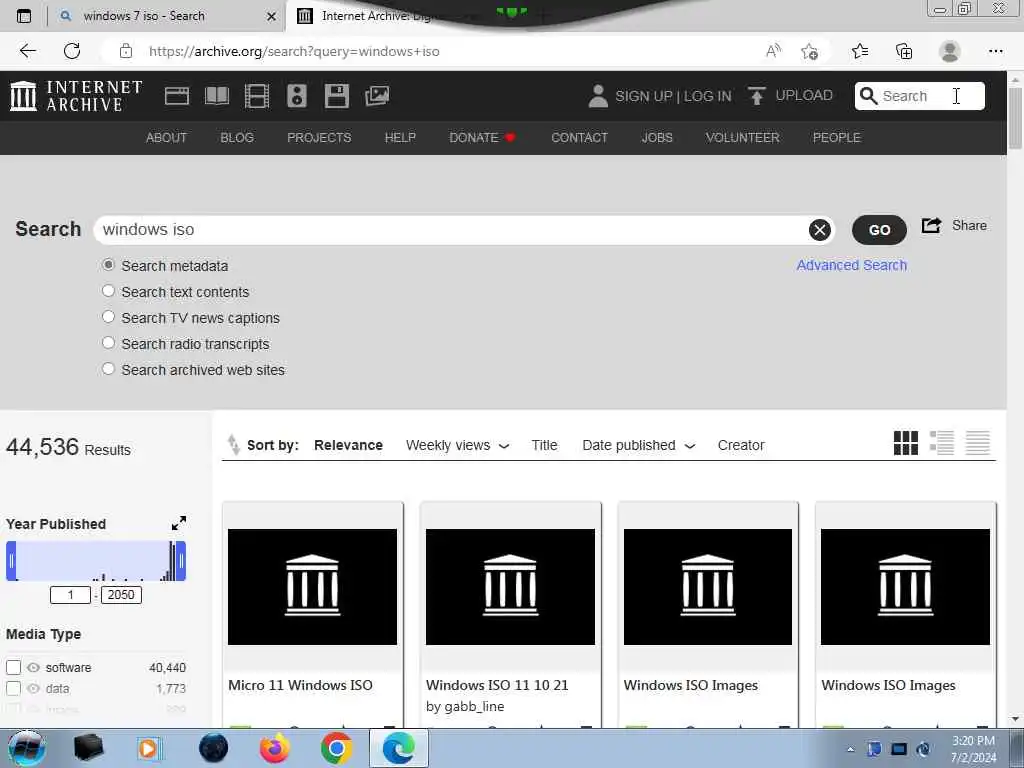1024x768 pixels.
Task: Click the GO search button
Action: (879, 230)
